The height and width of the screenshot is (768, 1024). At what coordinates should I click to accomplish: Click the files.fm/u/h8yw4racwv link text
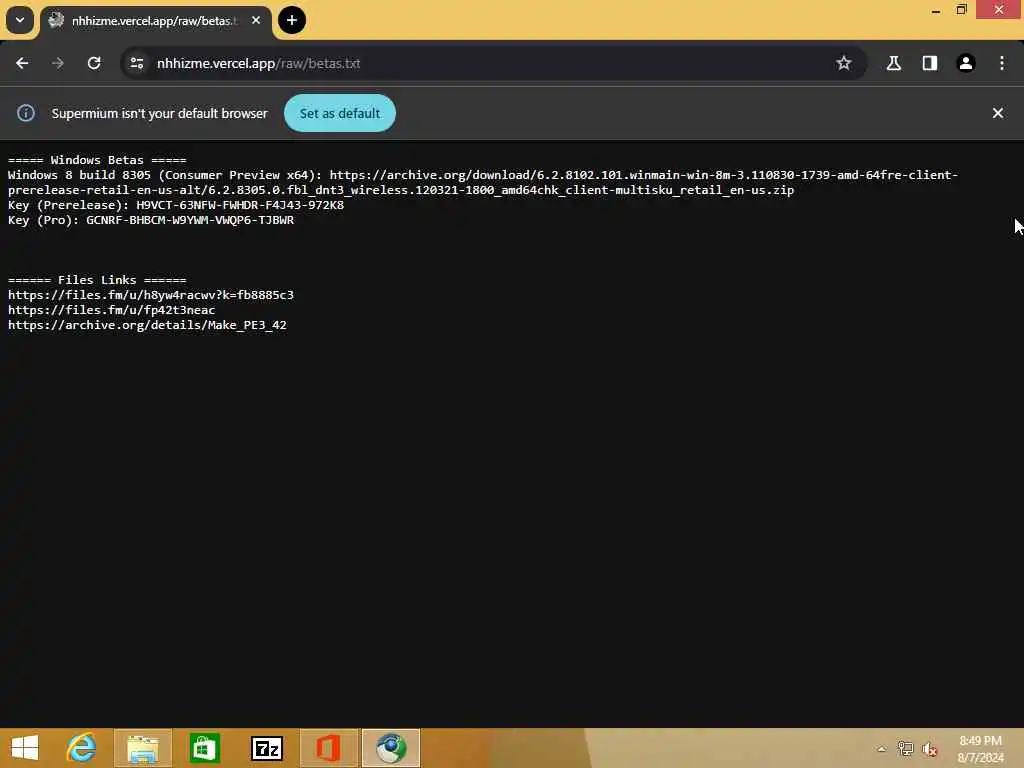[151, 295]
